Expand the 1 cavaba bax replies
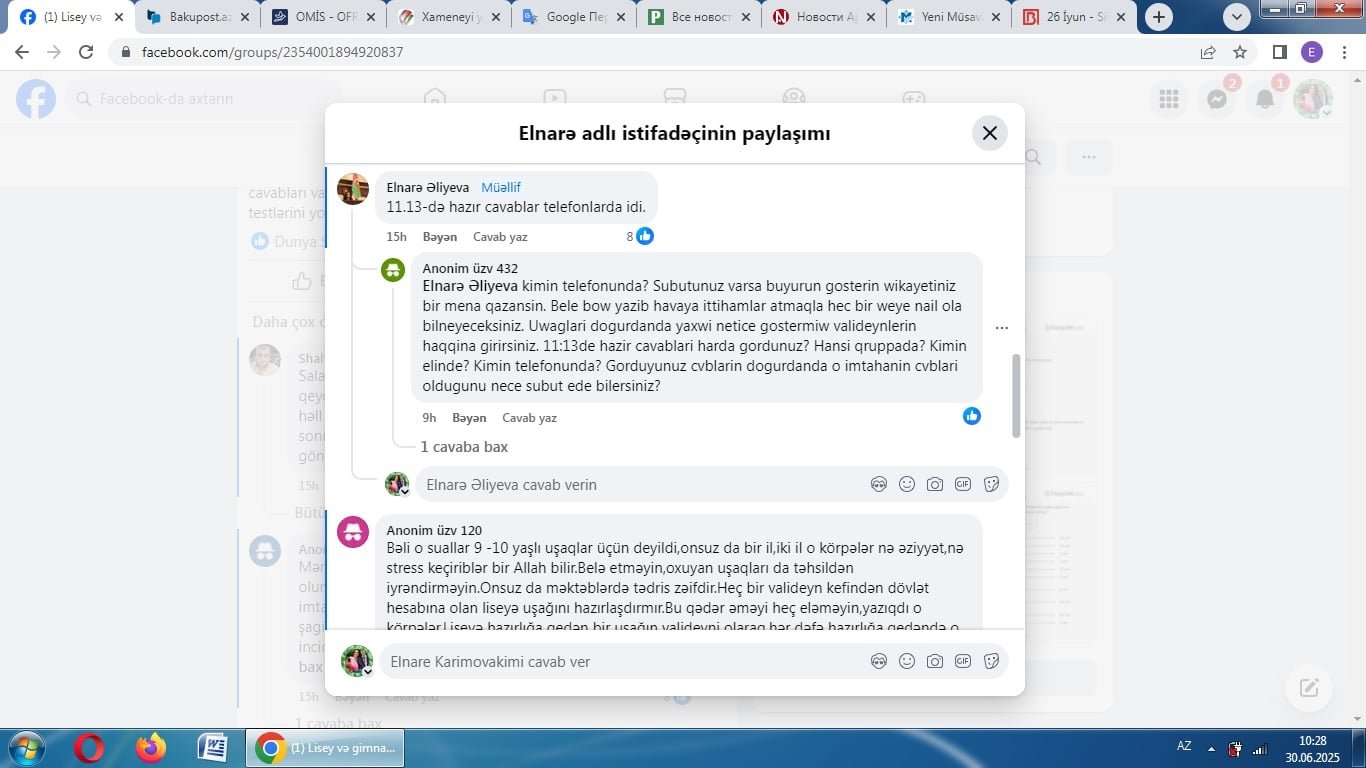This screenshot has height=768, width=1366. click(x=464, y=447)
